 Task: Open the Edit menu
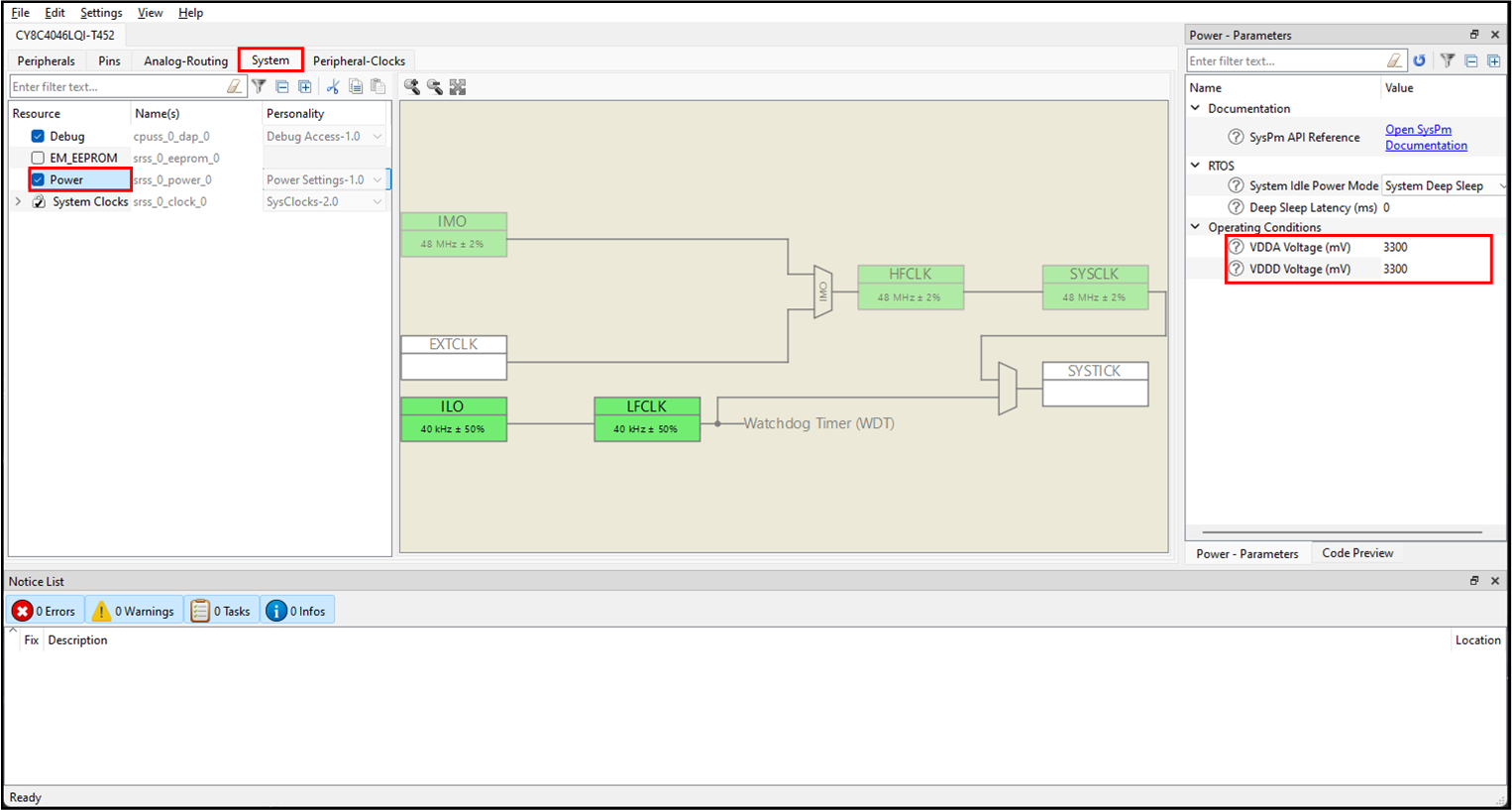[54, 13]
